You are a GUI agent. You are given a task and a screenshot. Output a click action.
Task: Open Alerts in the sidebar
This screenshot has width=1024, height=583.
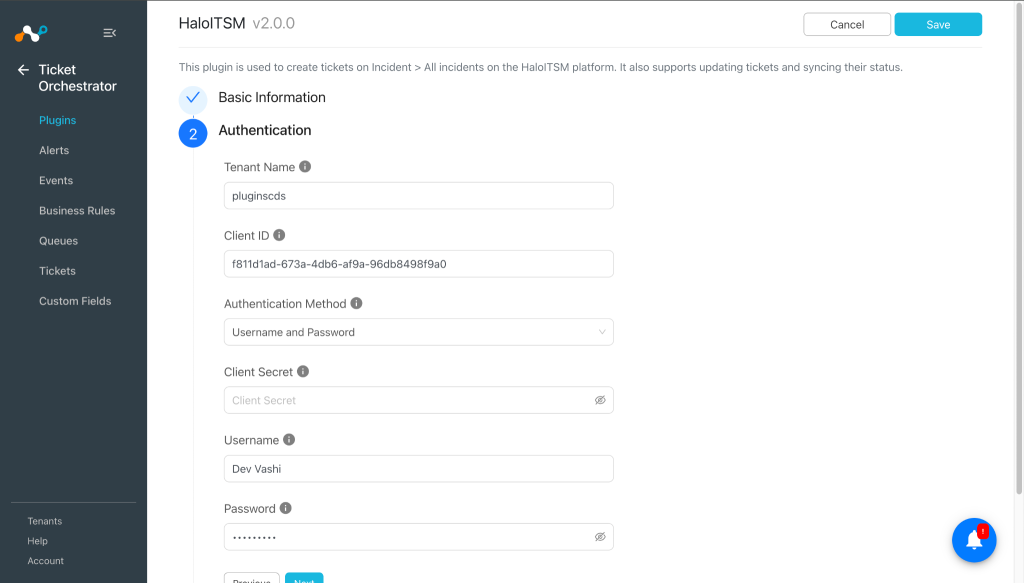point(54,150)
